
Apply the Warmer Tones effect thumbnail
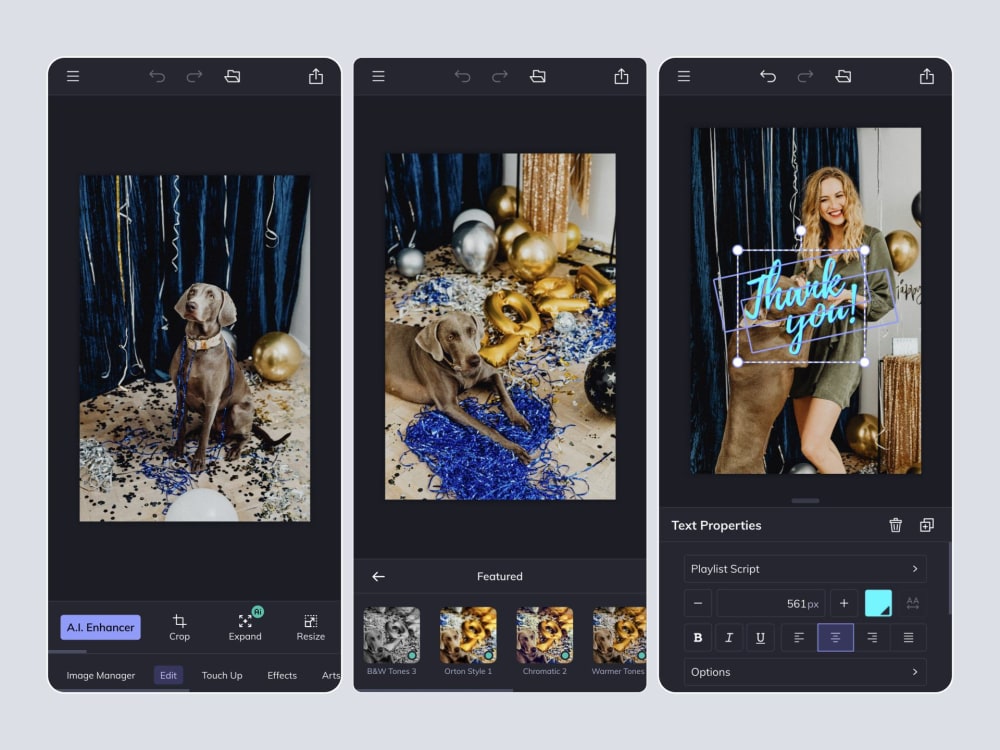click(x=619, y=635)
